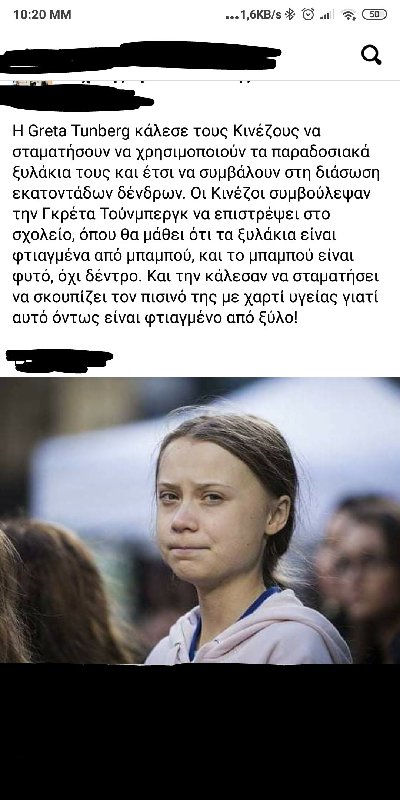Tap the Bluetooth status icon
The image size is (400, 800).
[x=290, y=15]
